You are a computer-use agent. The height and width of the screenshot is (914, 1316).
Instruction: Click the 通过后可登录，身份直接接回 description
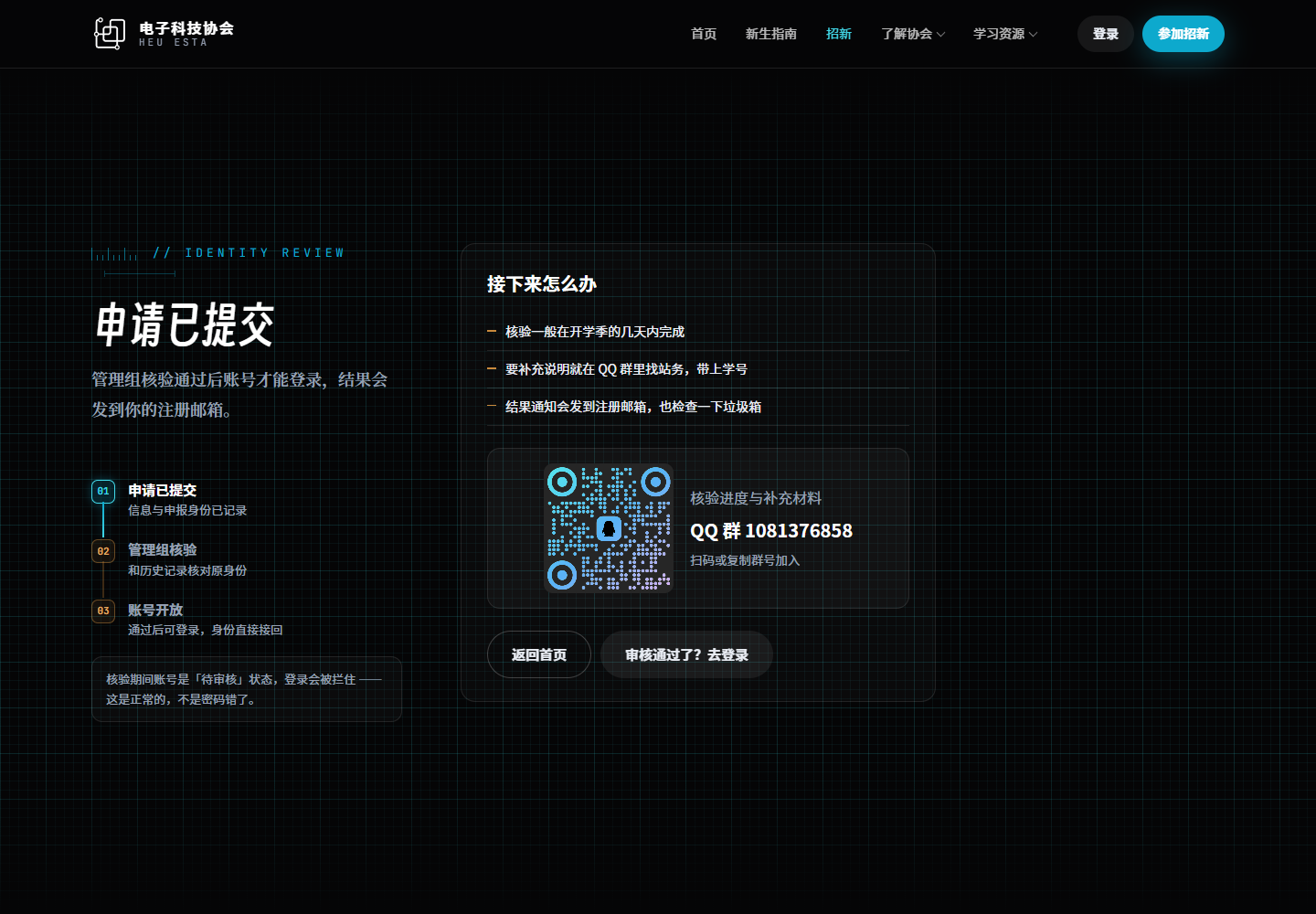point(206,630)
